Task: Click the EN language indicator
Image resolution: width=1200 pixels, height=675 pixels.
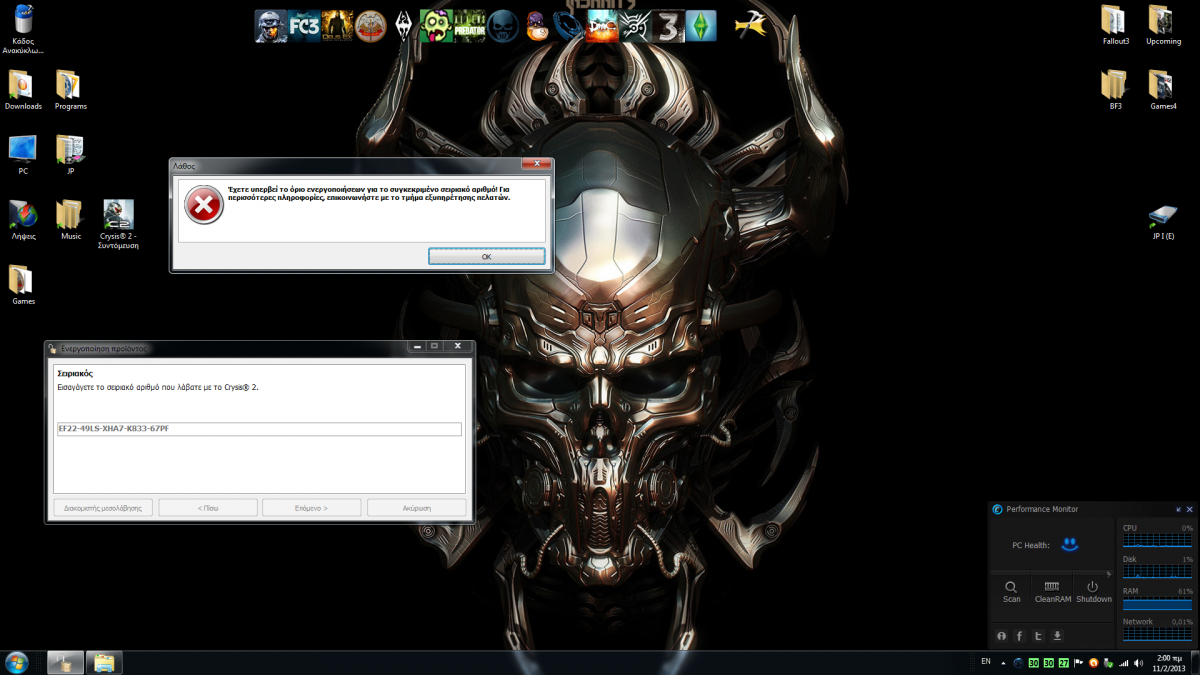Action: pos(986,662)
